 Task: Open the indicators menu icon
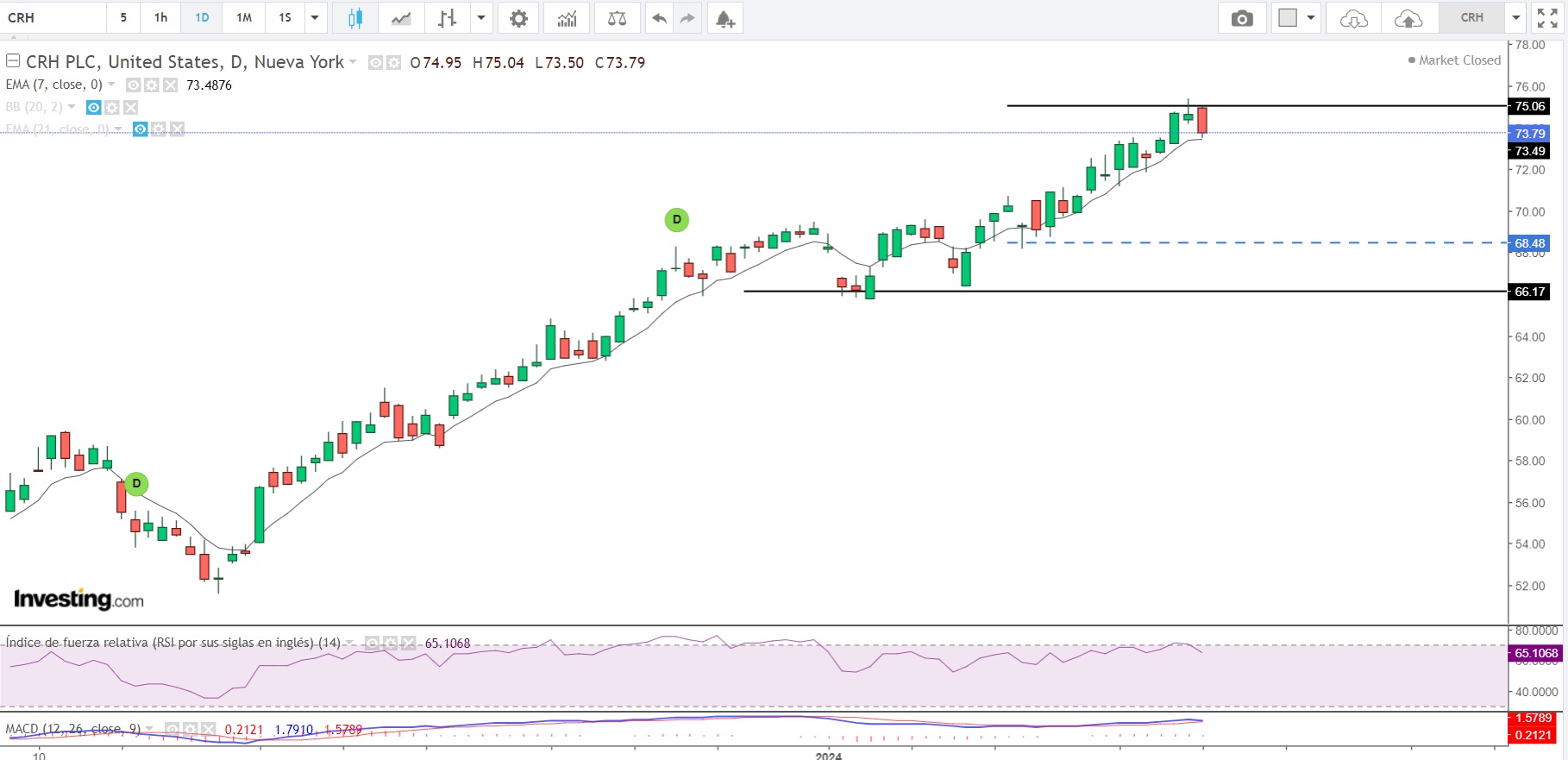click(x=567, y=18)
